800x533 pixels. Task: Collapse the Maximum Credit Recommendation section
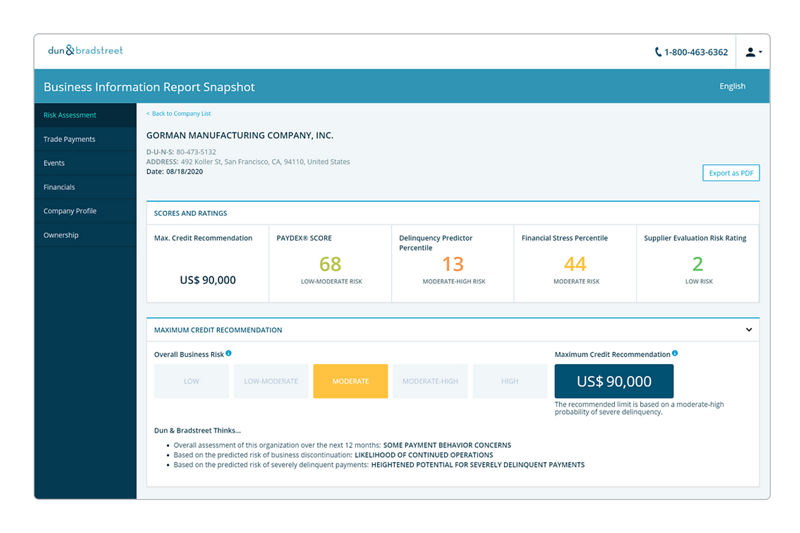click(x=748, y=329)
